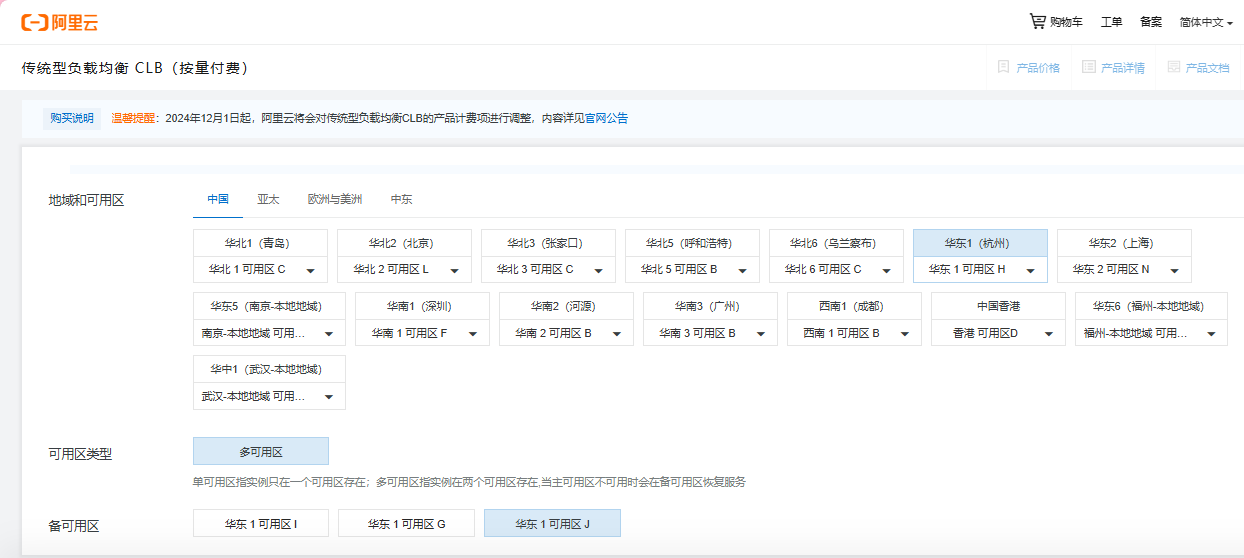The image size is (1244, 558).
Task: Select region 西南1（成都）
Action: (x=855, y=306)
